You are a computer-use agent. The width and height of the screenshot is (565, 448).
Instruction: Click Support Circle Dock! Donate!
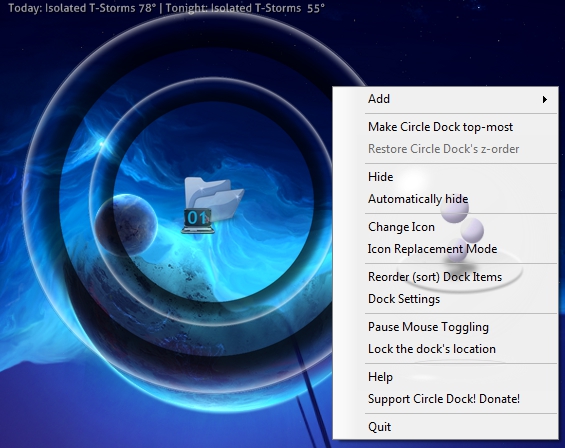coord(445,399)
